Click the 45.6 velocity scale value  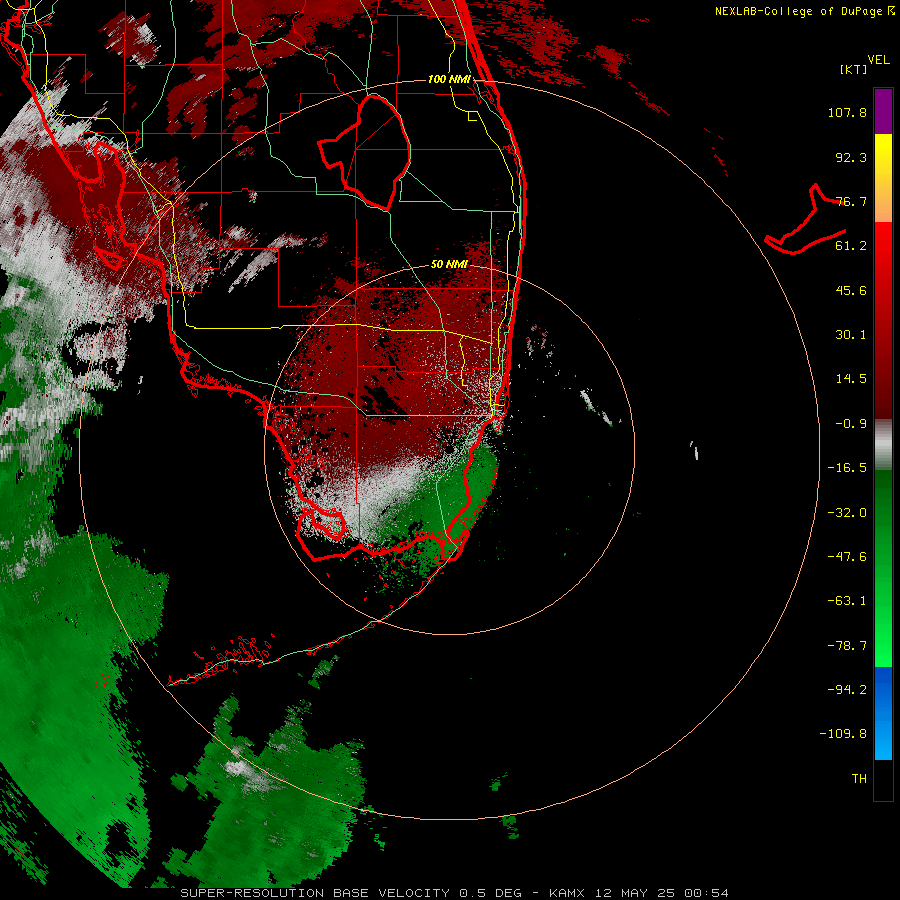[x=851, y=290]
